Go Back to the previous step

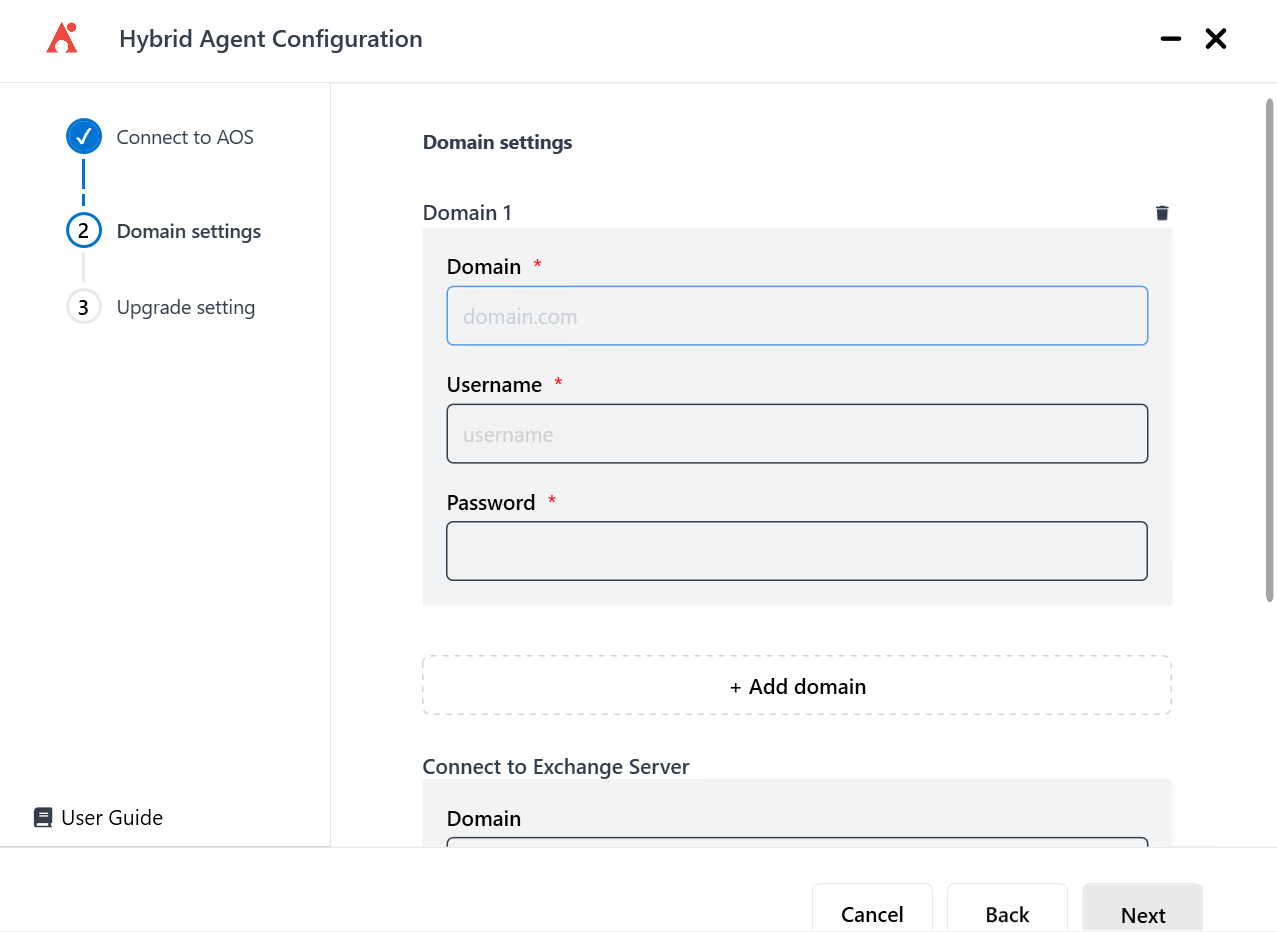[1007, 913]
